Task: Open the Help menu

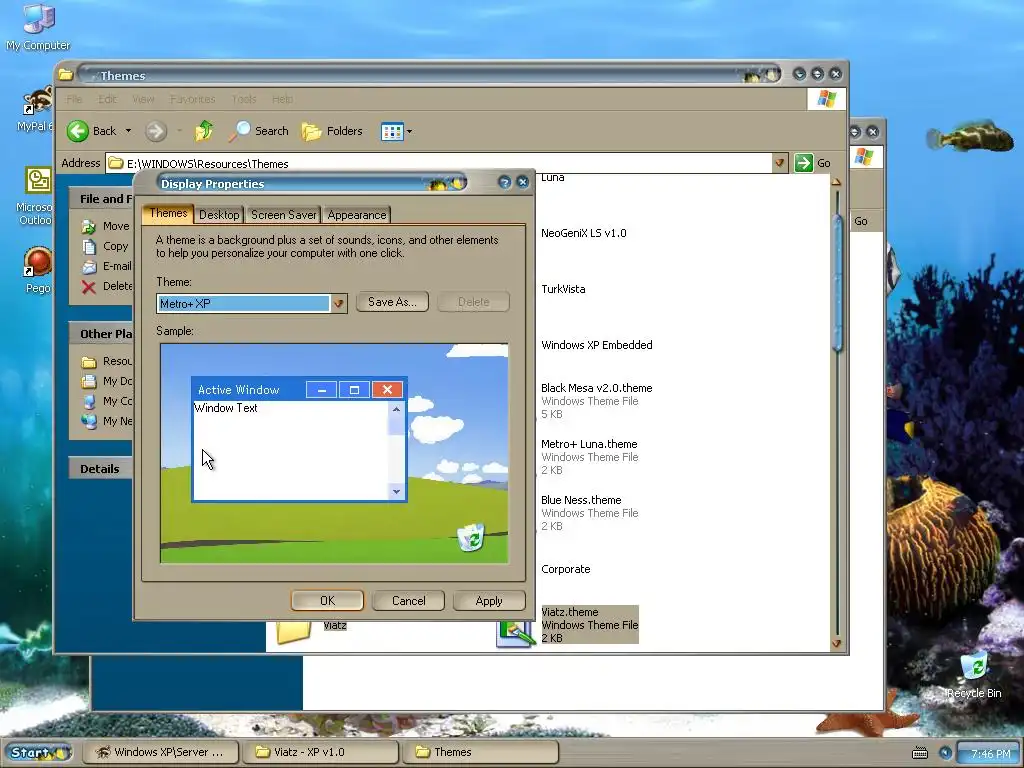Action: point(282,99)
